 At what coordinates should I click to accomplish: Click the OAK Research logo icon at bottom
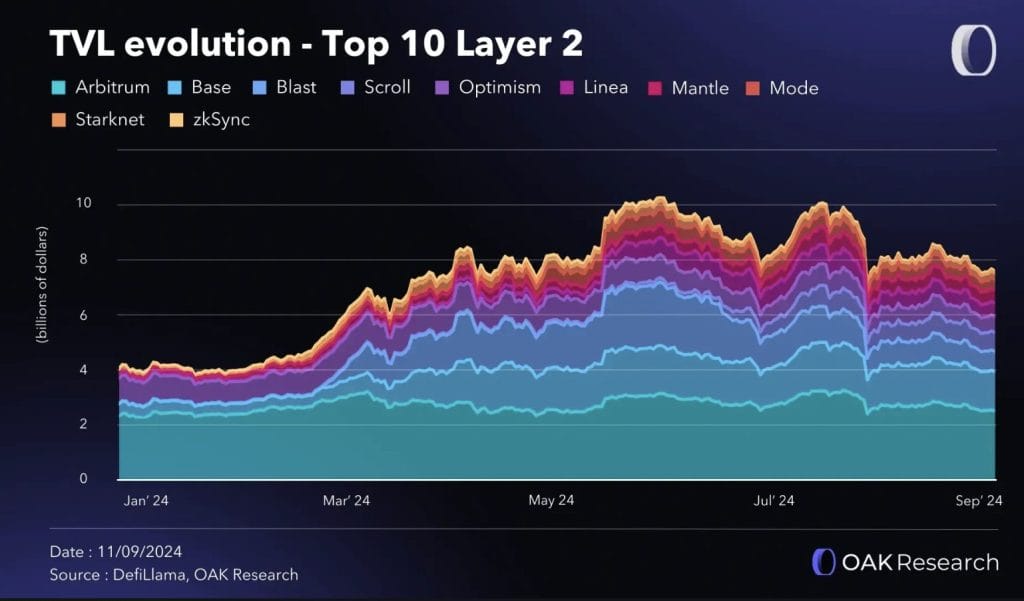tap(823, 562)
